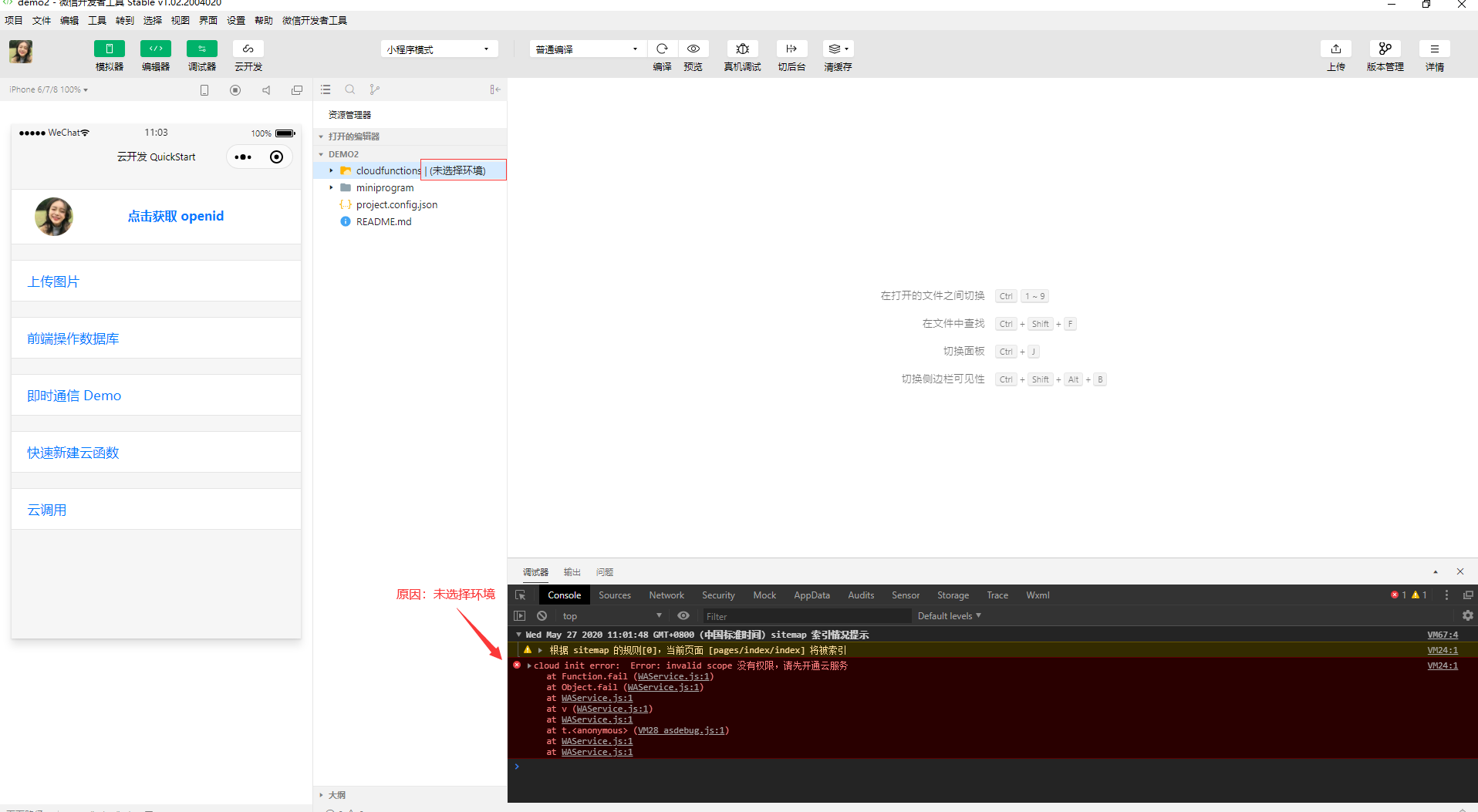Open the Settings menu
The height and width of the screenshot is (812, 1478).
tap(236, 20)
